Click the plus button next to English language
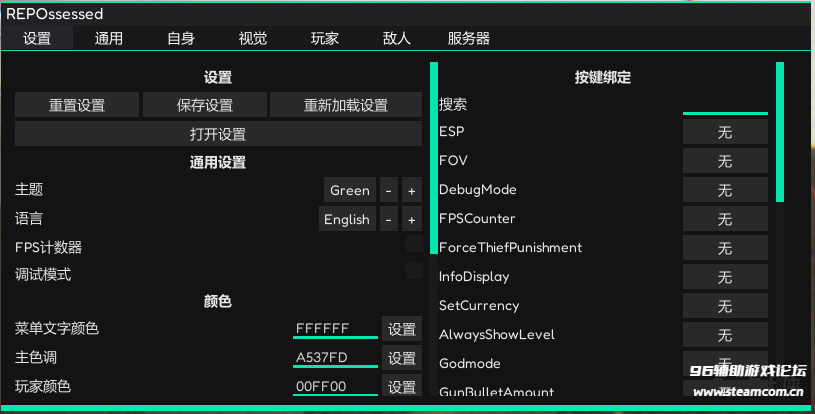 [x=412, y=219]
